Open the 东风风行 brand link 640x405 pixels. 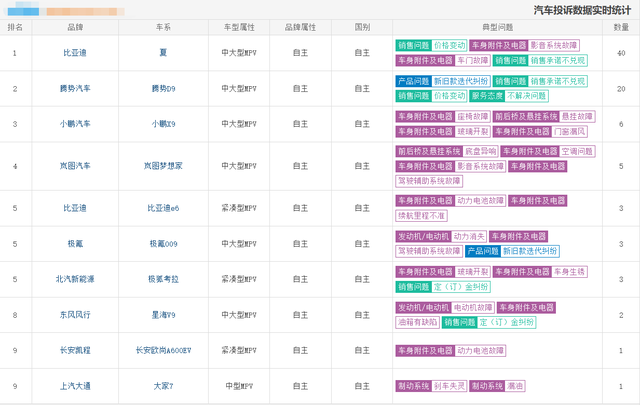pyautogui.click(x=75, y=315)
